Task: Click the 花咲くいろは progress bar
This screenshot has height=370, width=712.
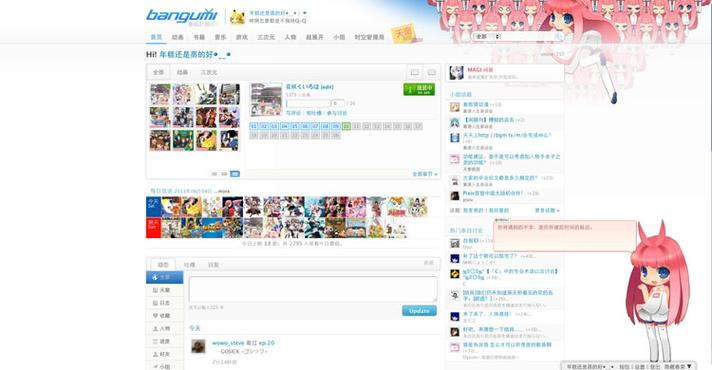Action: [308, 104]
